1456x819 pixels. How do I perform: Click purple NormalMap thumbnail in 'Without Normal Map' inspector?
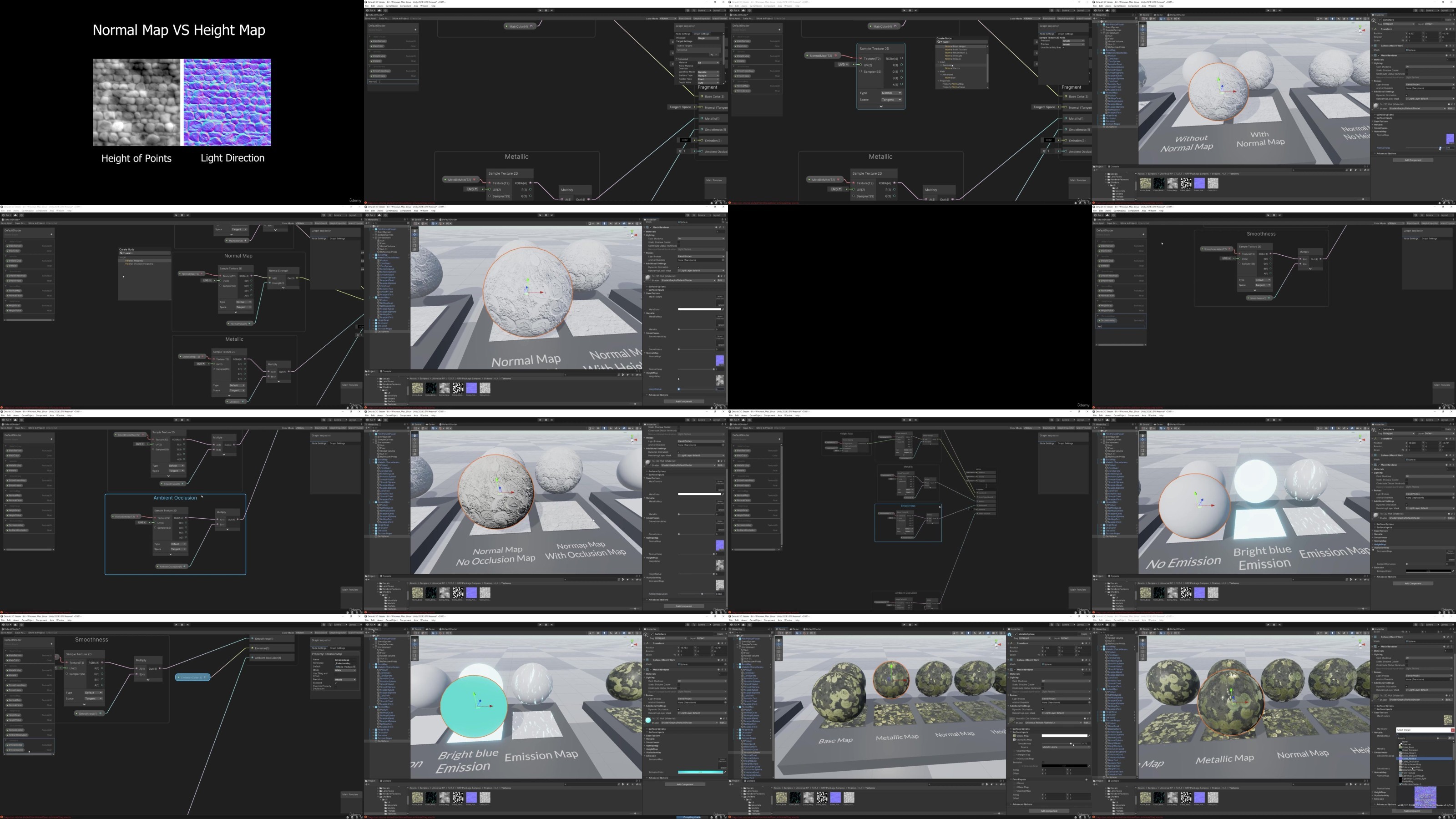(1451, 139)
